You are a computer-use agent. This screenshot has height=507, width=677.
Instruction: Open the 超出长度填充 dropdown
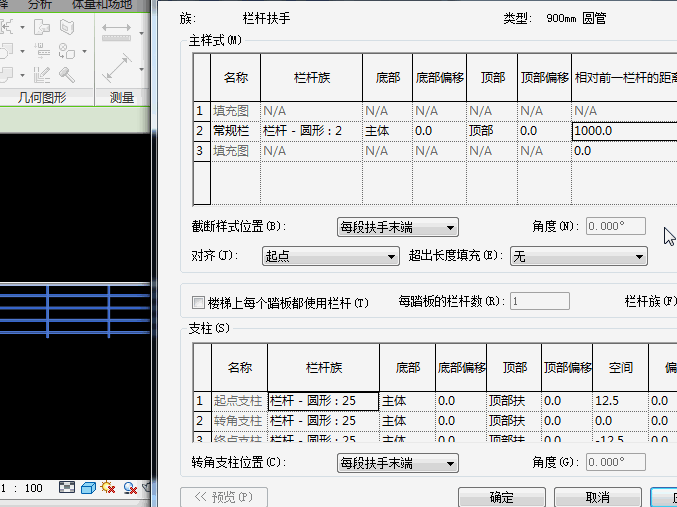(578, 257)
